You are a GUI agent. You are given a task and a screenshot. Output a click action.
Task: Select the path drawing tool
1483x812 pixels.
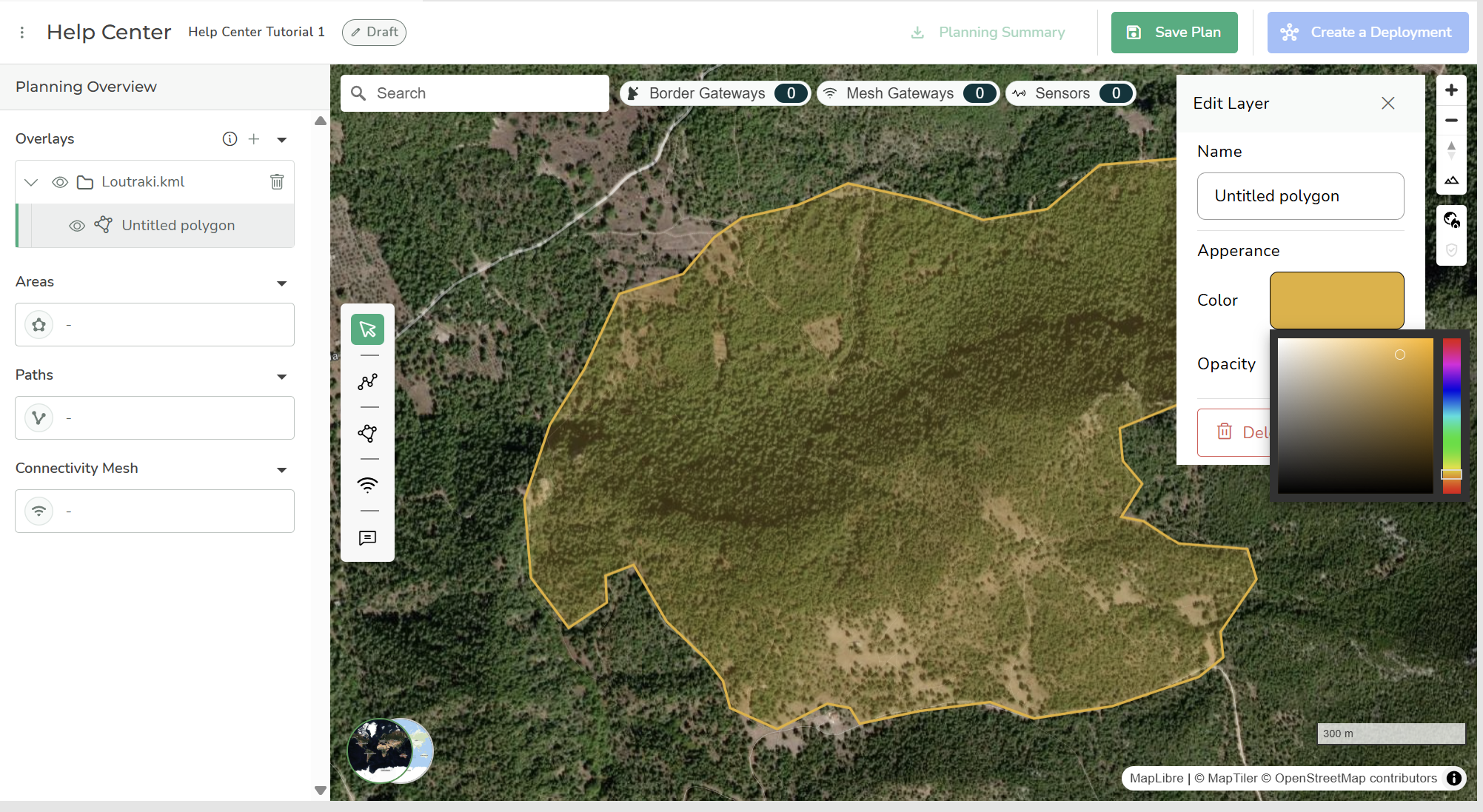click(367, 382)
